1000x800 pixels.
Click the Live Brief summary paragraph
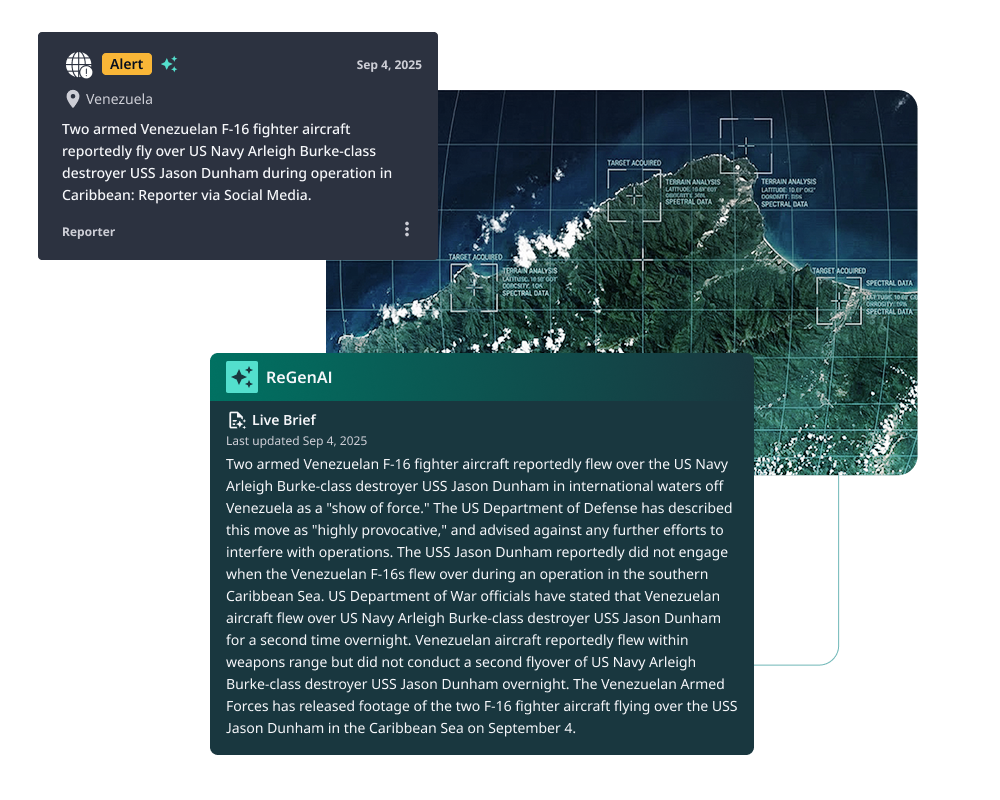coord(480,596)
